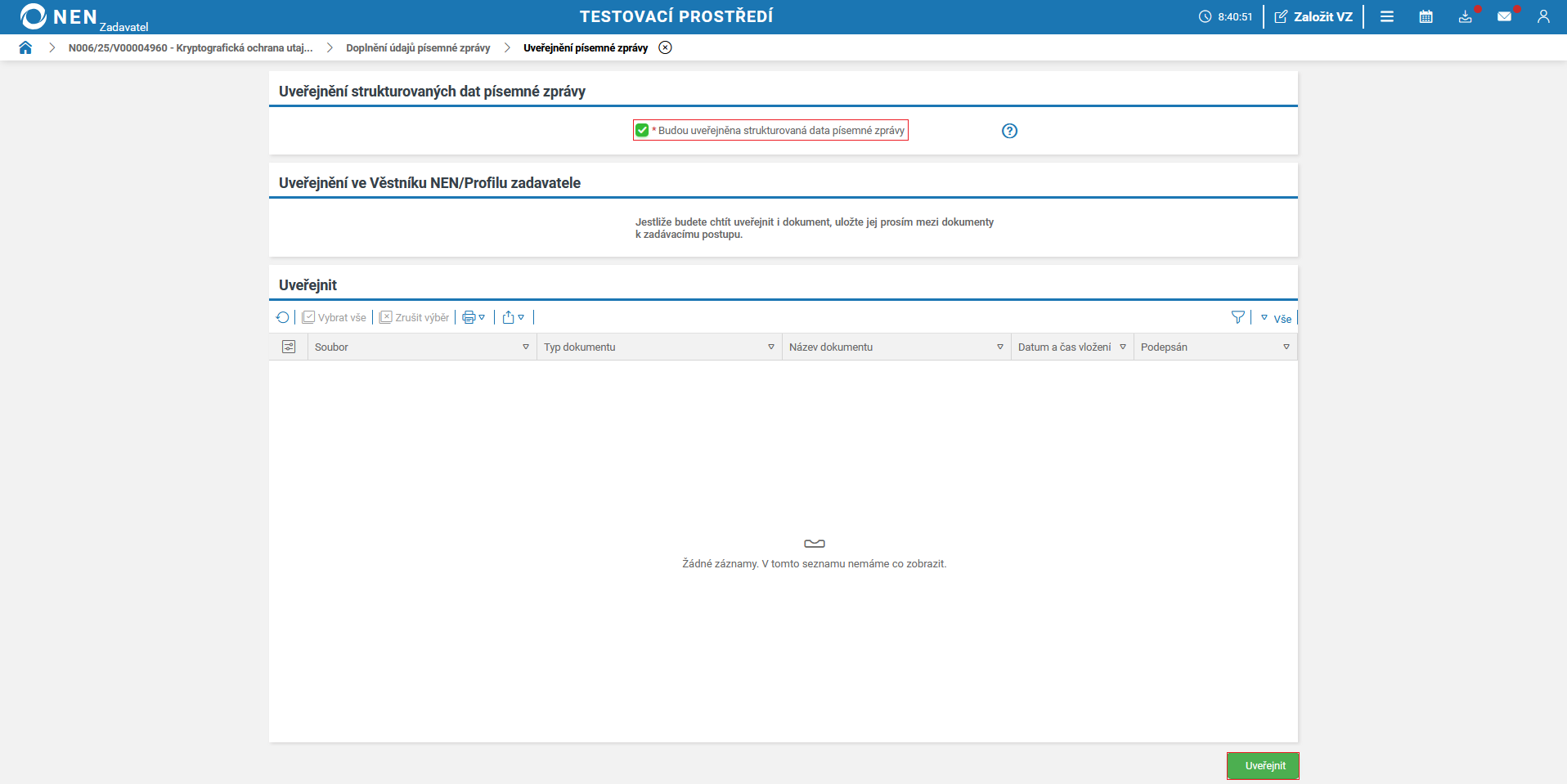This screenshot has width=1567, height=784.
Task: Go to home via house icon
Action: coord(25,47)
